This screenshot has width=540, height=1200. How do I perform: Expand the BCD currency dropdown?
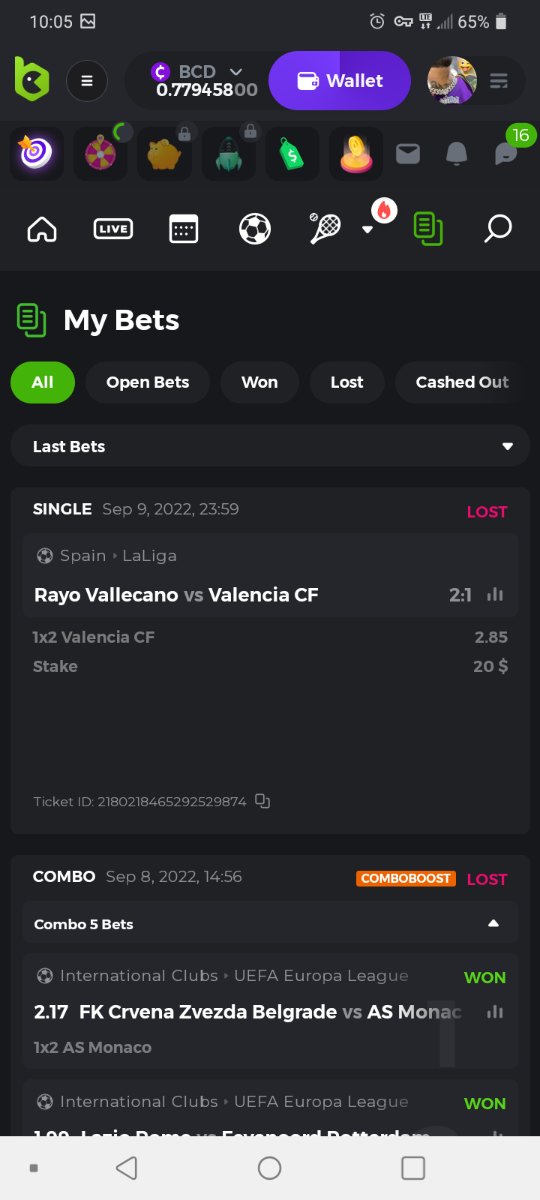pyautogui.click(x=236, y=71)
